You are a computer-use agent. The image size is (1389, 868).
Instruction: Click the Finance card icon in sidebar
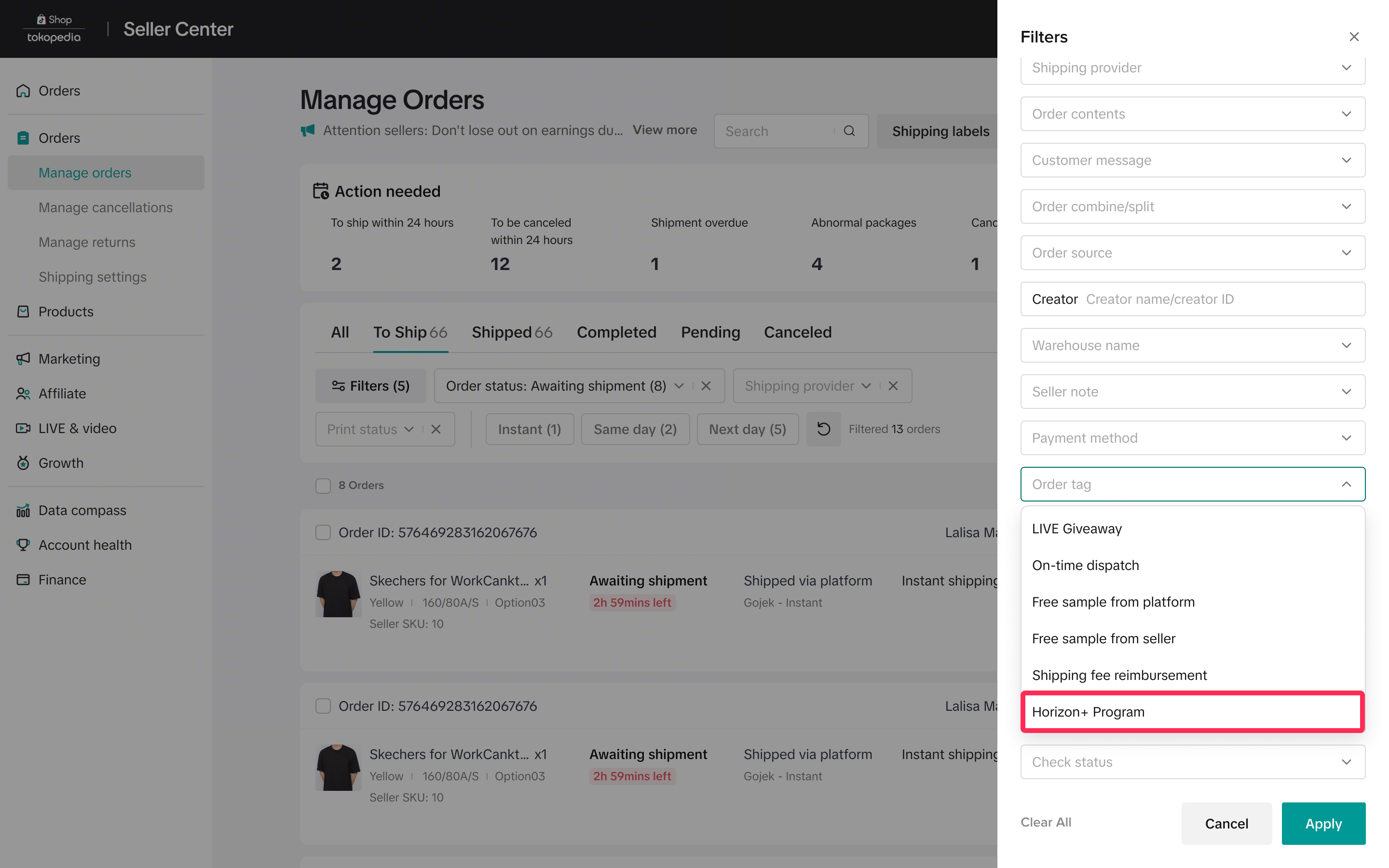click(x=23, y=580)
